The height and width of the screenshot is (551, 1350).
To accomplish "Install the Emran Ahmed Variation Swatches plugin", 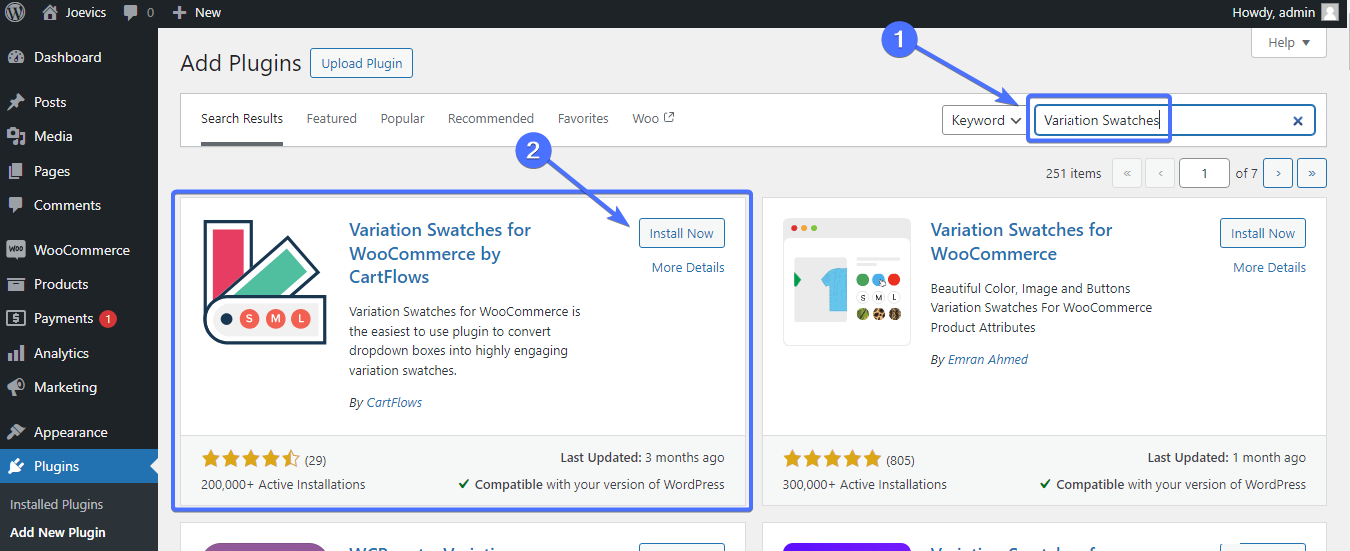I will coord(1263,233).
